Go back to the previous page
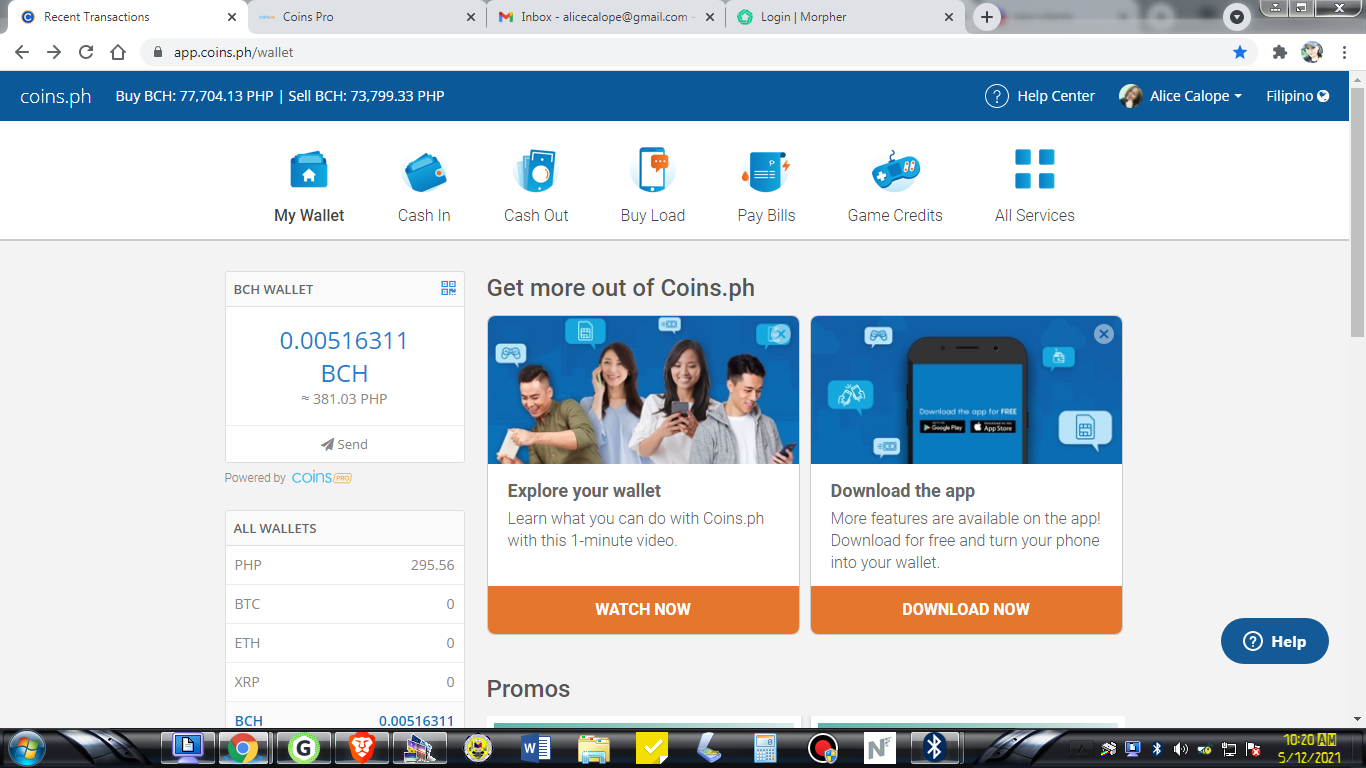The height and width of the screenshot is (768, 1366). (x=22, y=52)
